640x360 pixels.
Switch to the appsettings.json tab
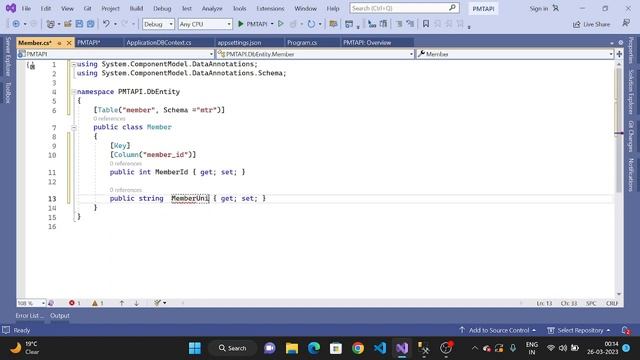click(239, 42)
